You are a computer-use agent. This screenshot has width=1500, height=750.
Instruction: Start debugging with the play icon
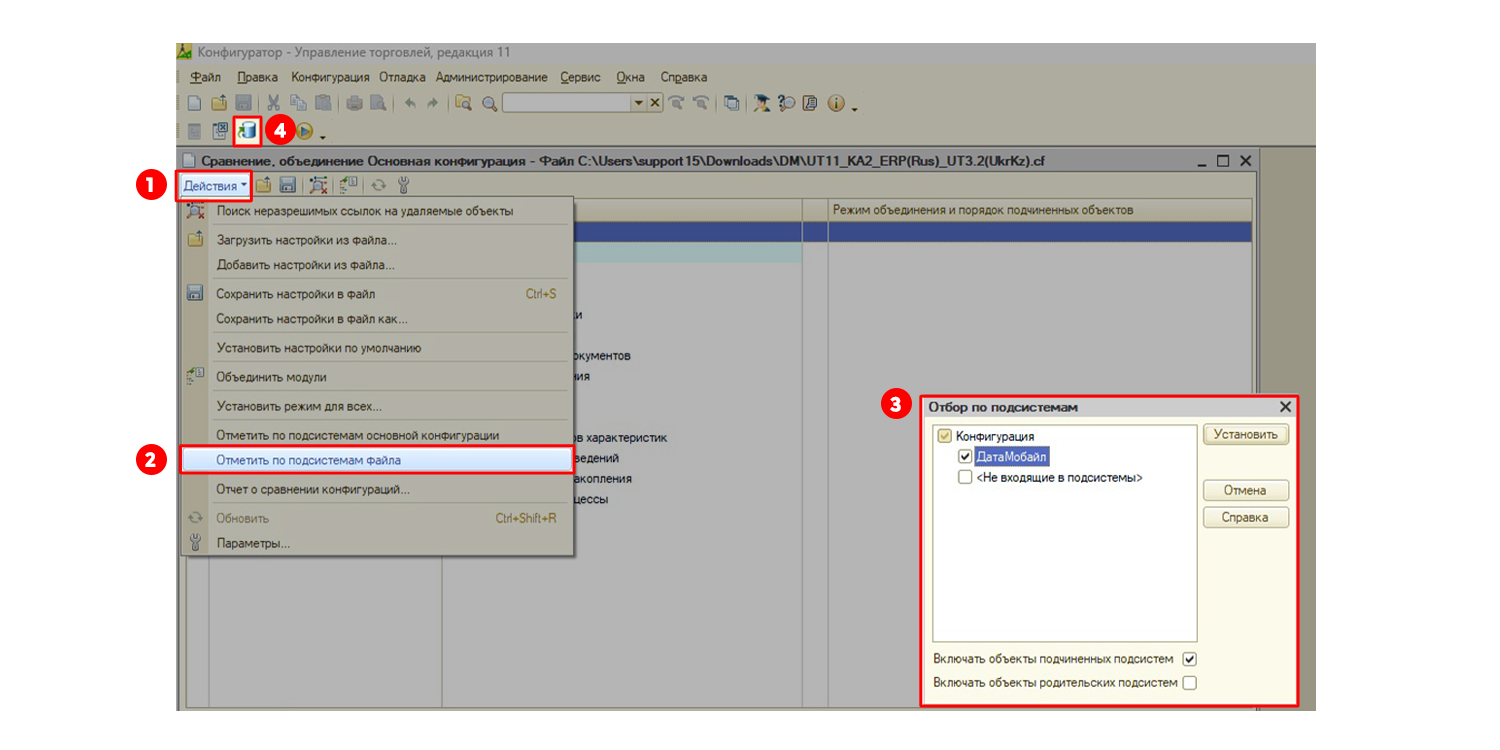(x=305, y=130)
